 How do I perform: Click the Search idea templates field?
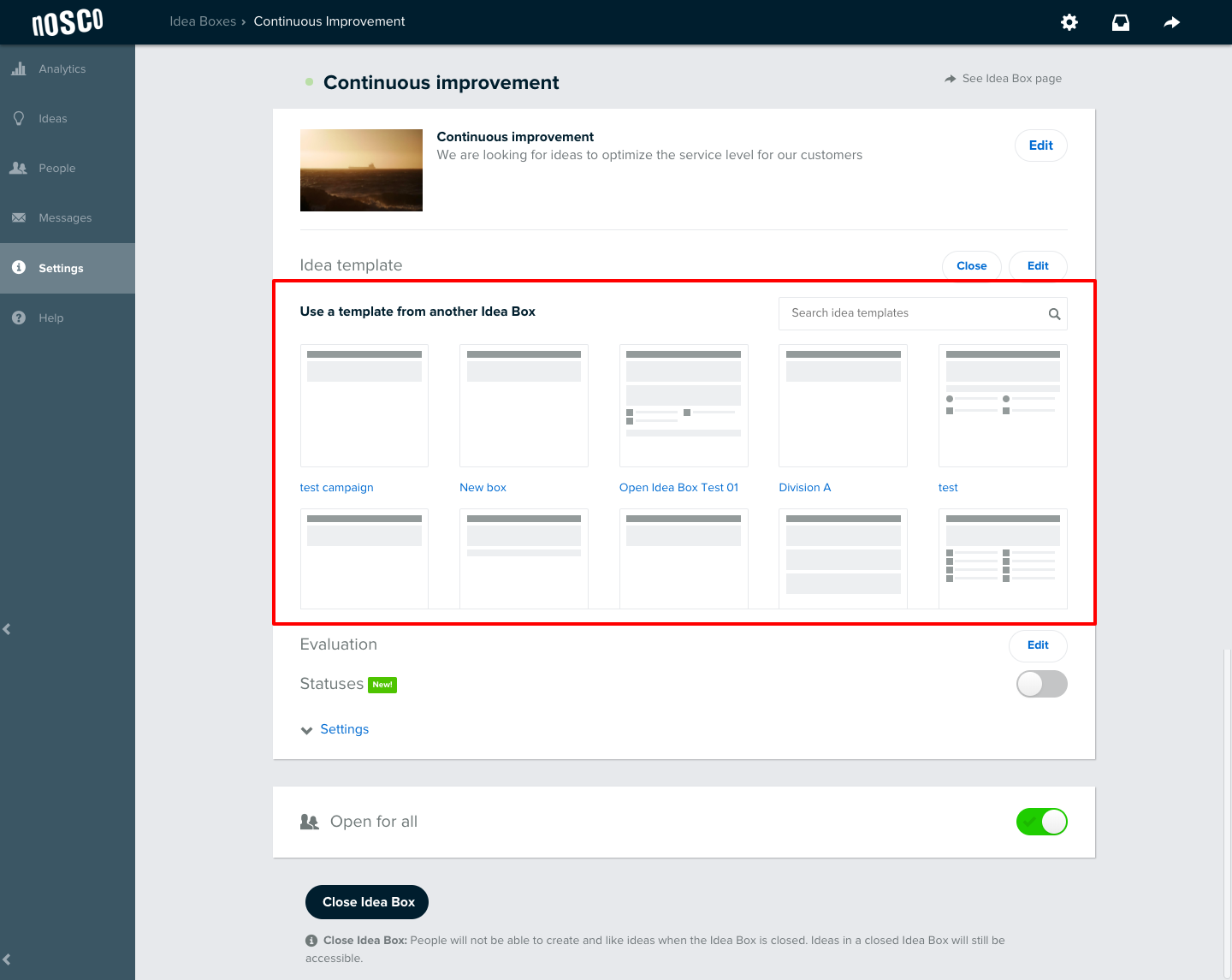(923, 313)
